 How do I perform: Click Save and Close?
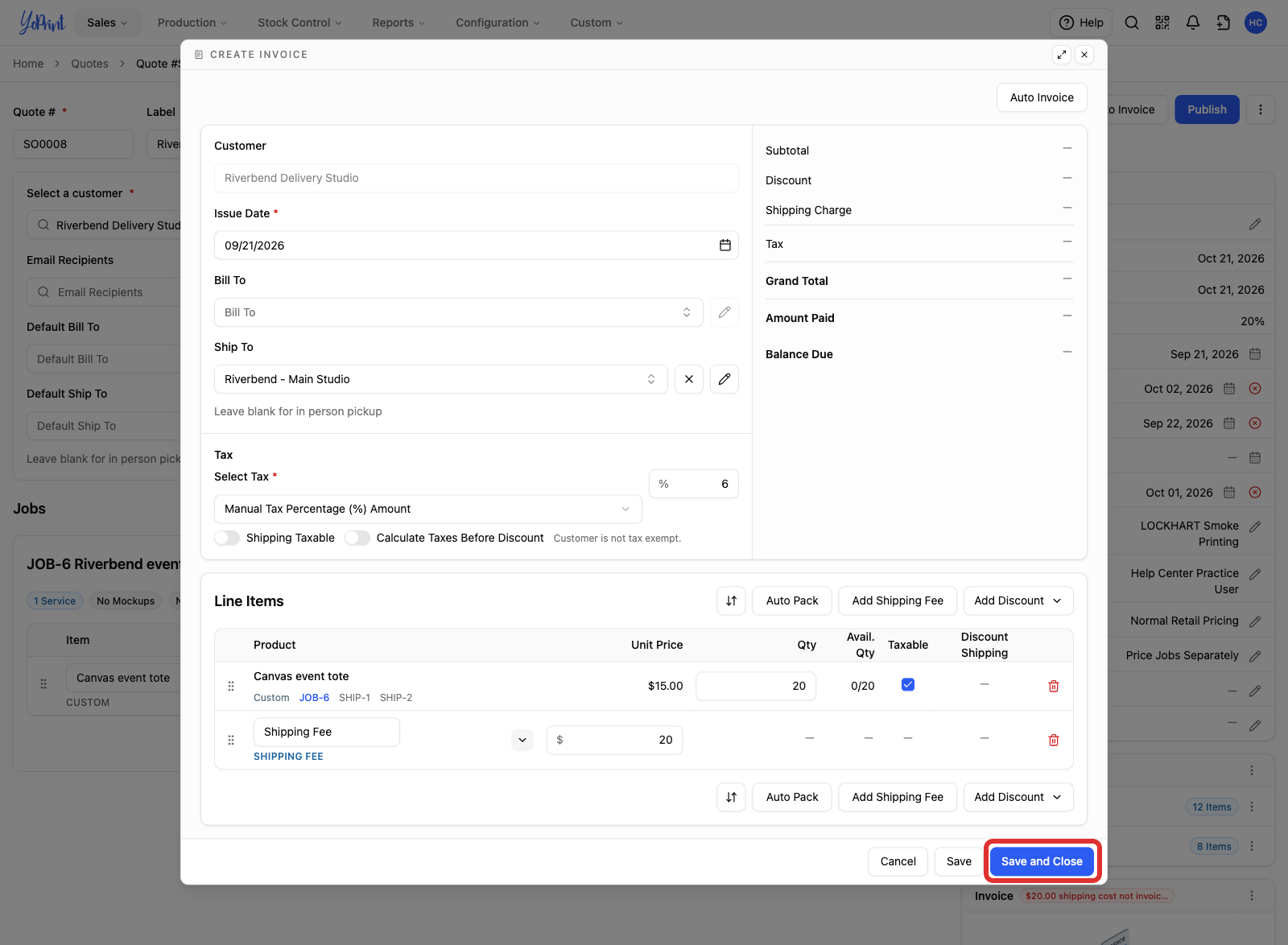1042,861
